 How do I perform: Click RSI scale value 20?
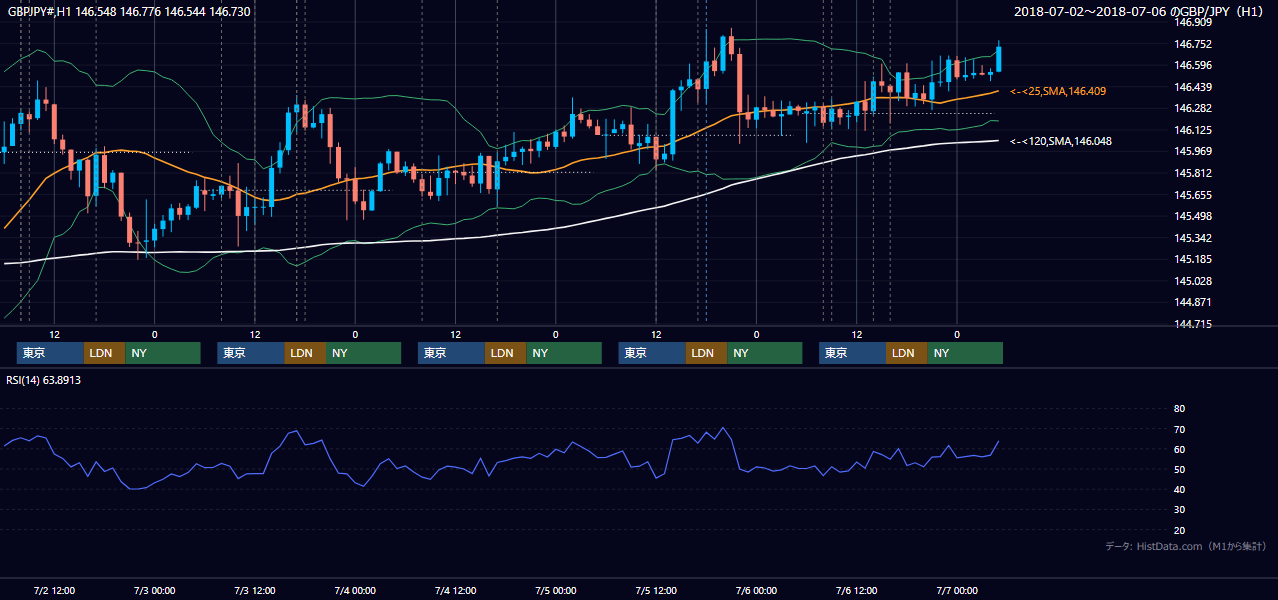coord(1179,530)
